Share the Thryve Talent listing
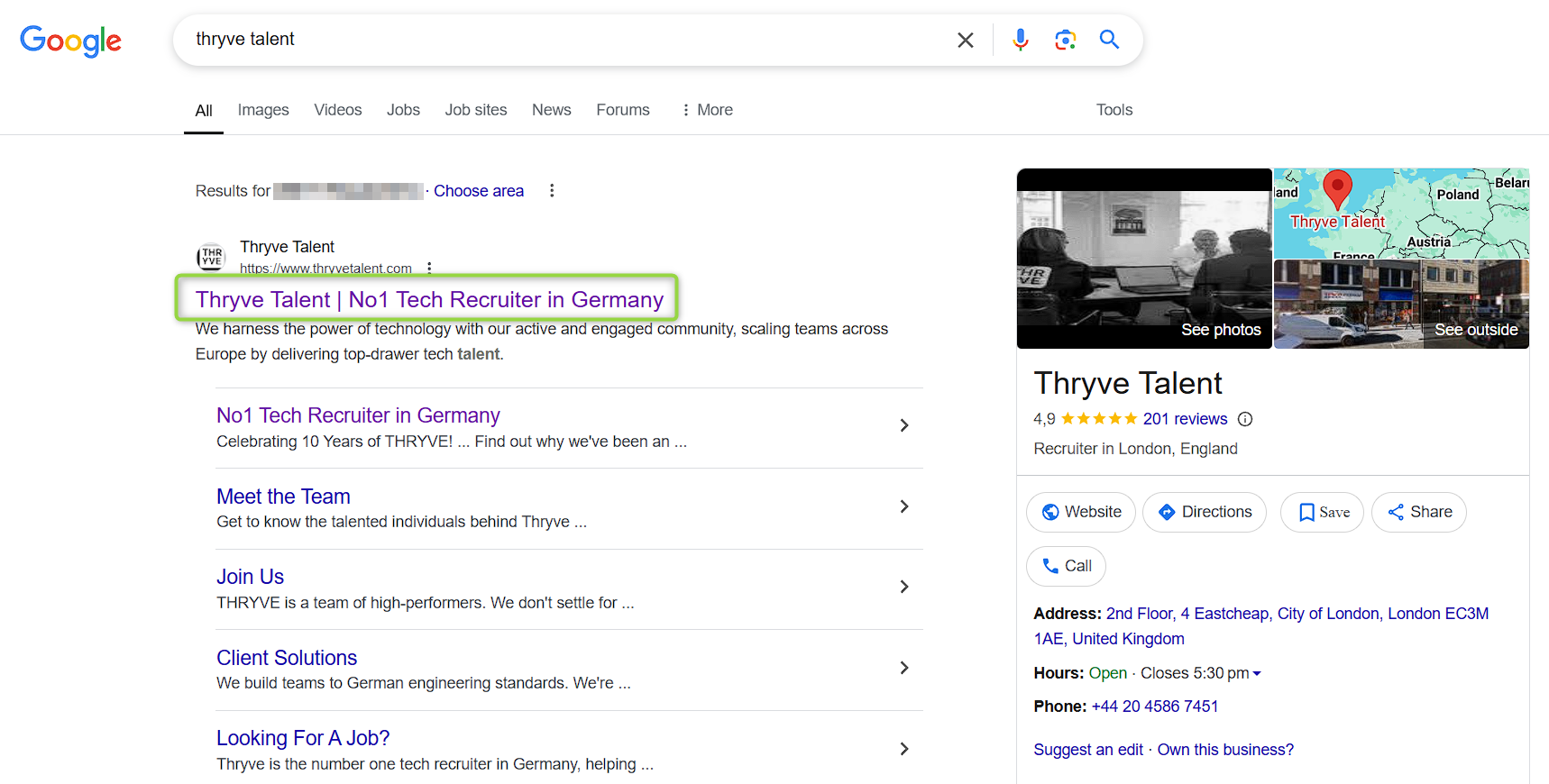Screen dimensions: 1549x784 pyautogui.click(x=1419, y=512)
